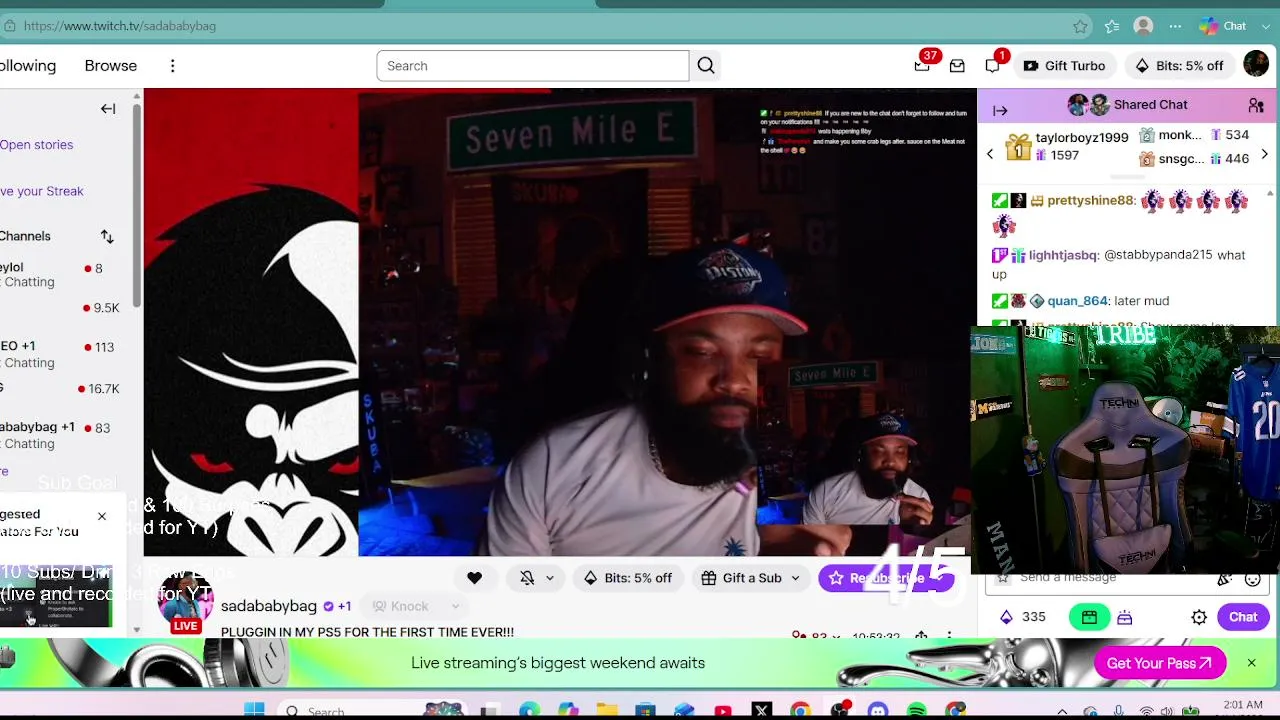Focus the Twitch Search input field

pyautogui.click(x=533, y=66)
